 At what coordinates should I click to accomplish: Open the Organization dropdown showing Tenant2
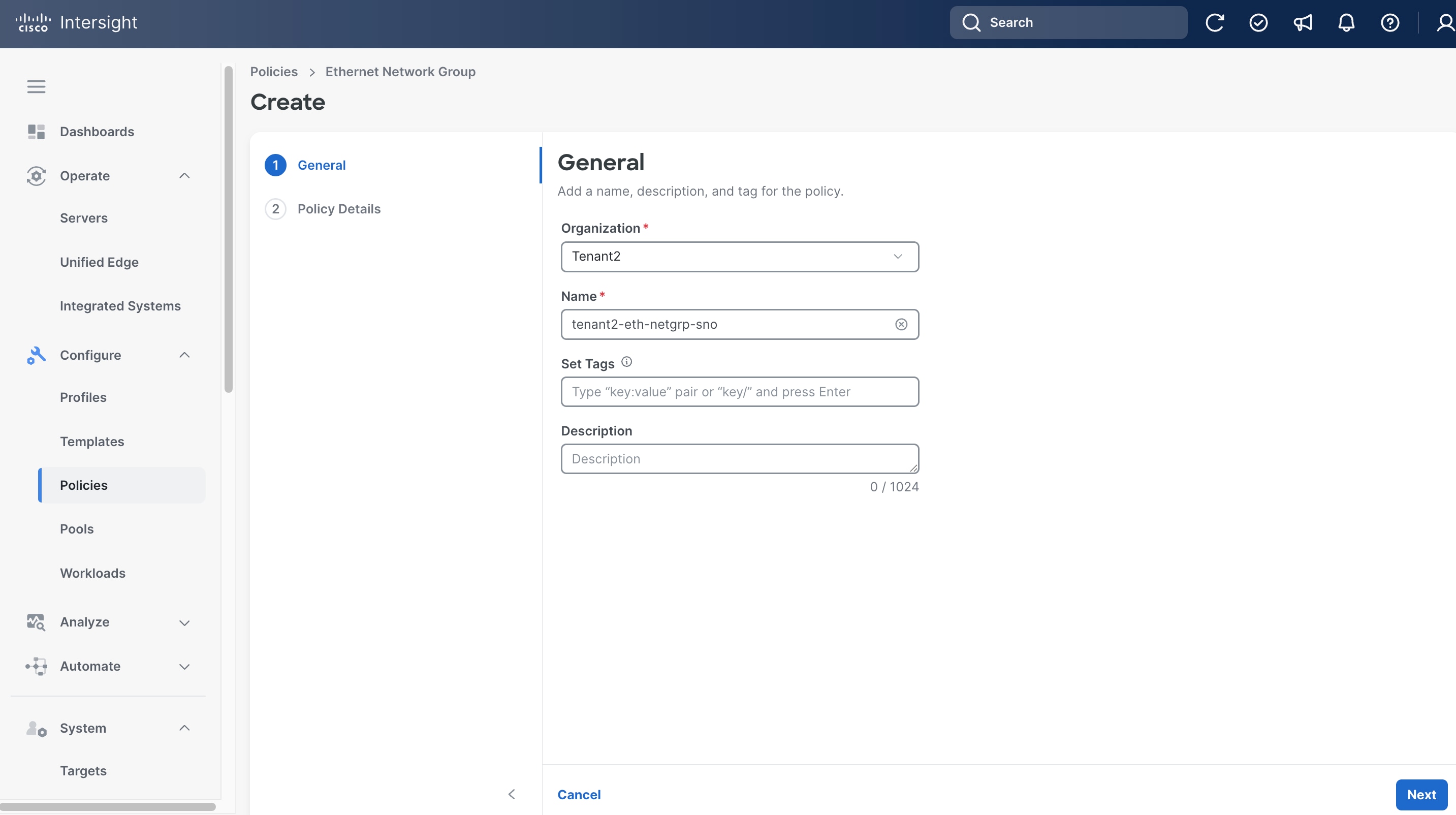[x=739, y=257]
